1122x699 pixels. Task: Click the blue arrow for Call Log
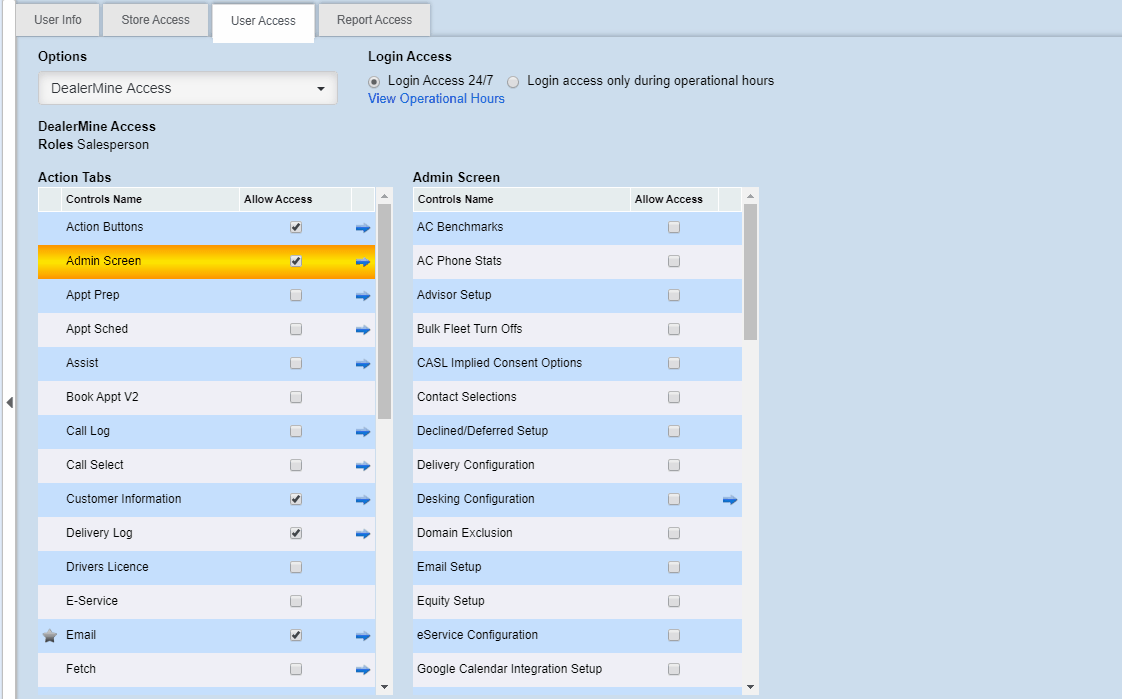click(x=362, y=432)
